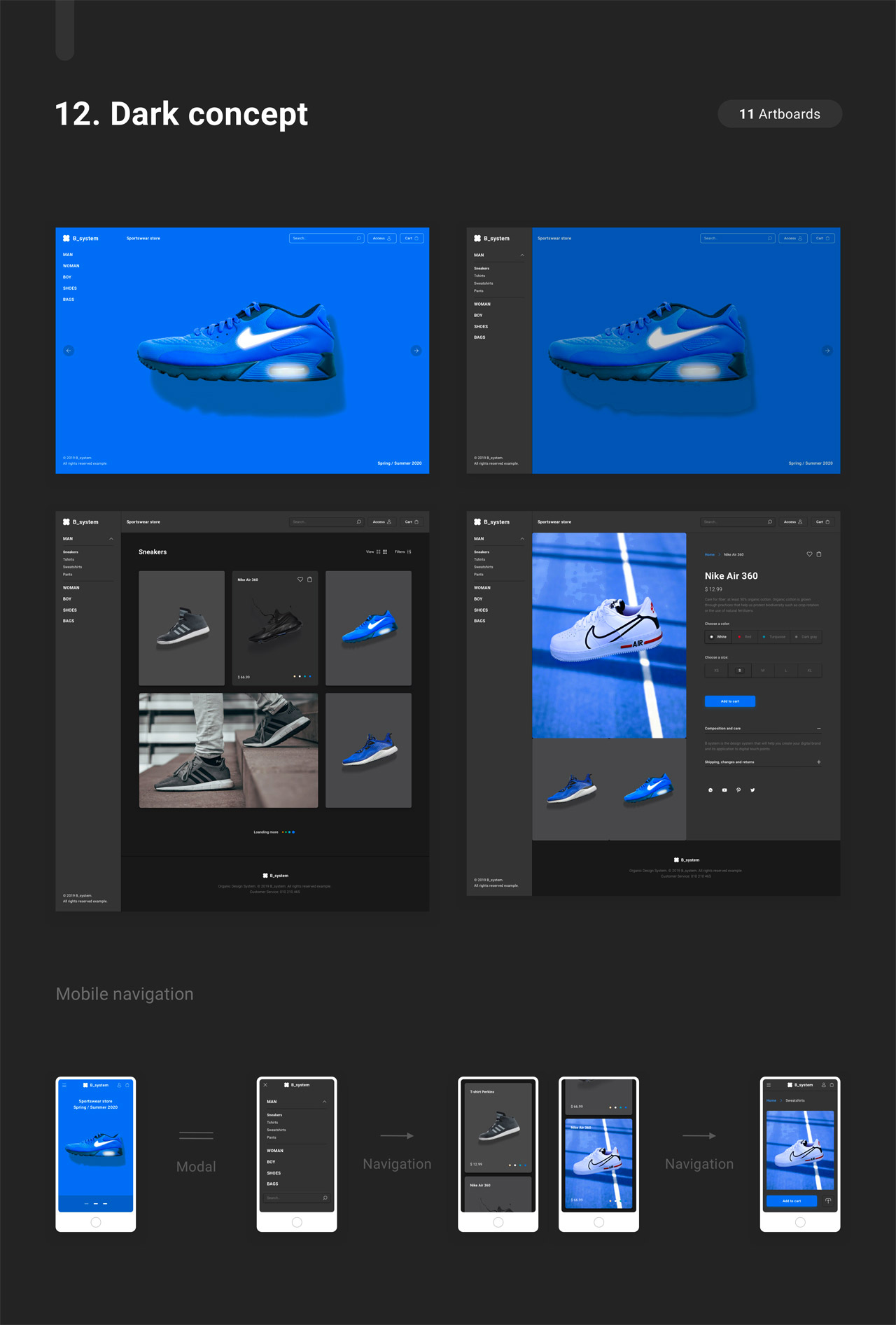Click Home breadcrumb link on product page
Screen dimensions: 896x1325
click(709, 554)
